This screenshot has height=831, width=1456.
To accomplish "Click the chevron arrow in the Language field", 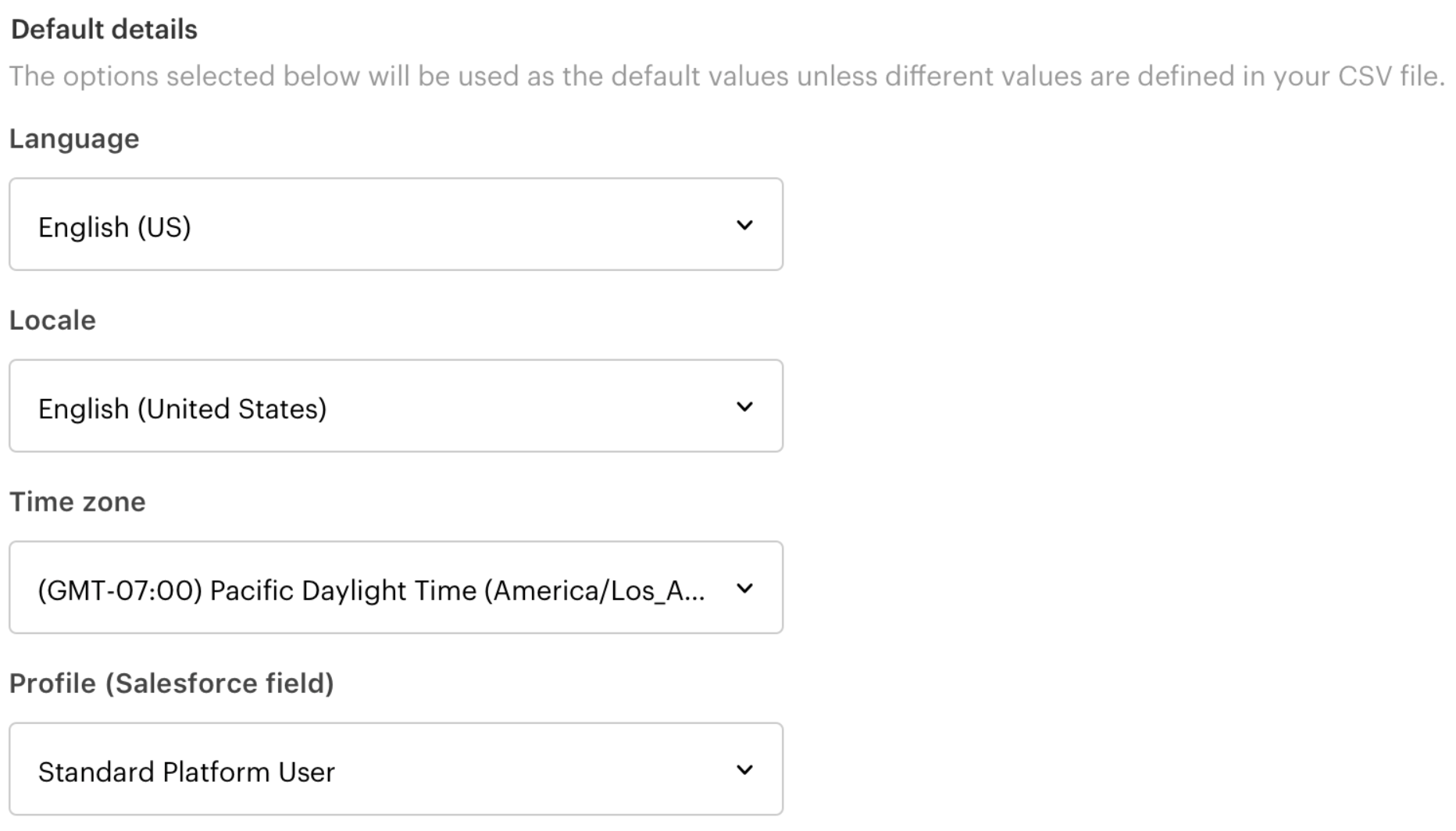I will click(744, 225).
